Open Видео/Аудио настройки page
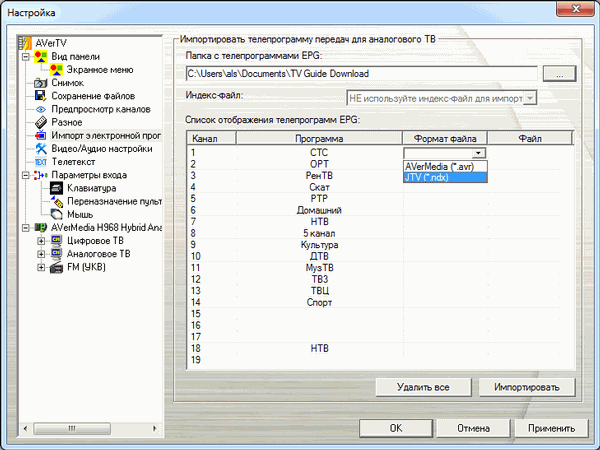600x450 pixels. [x=102, y=148]
